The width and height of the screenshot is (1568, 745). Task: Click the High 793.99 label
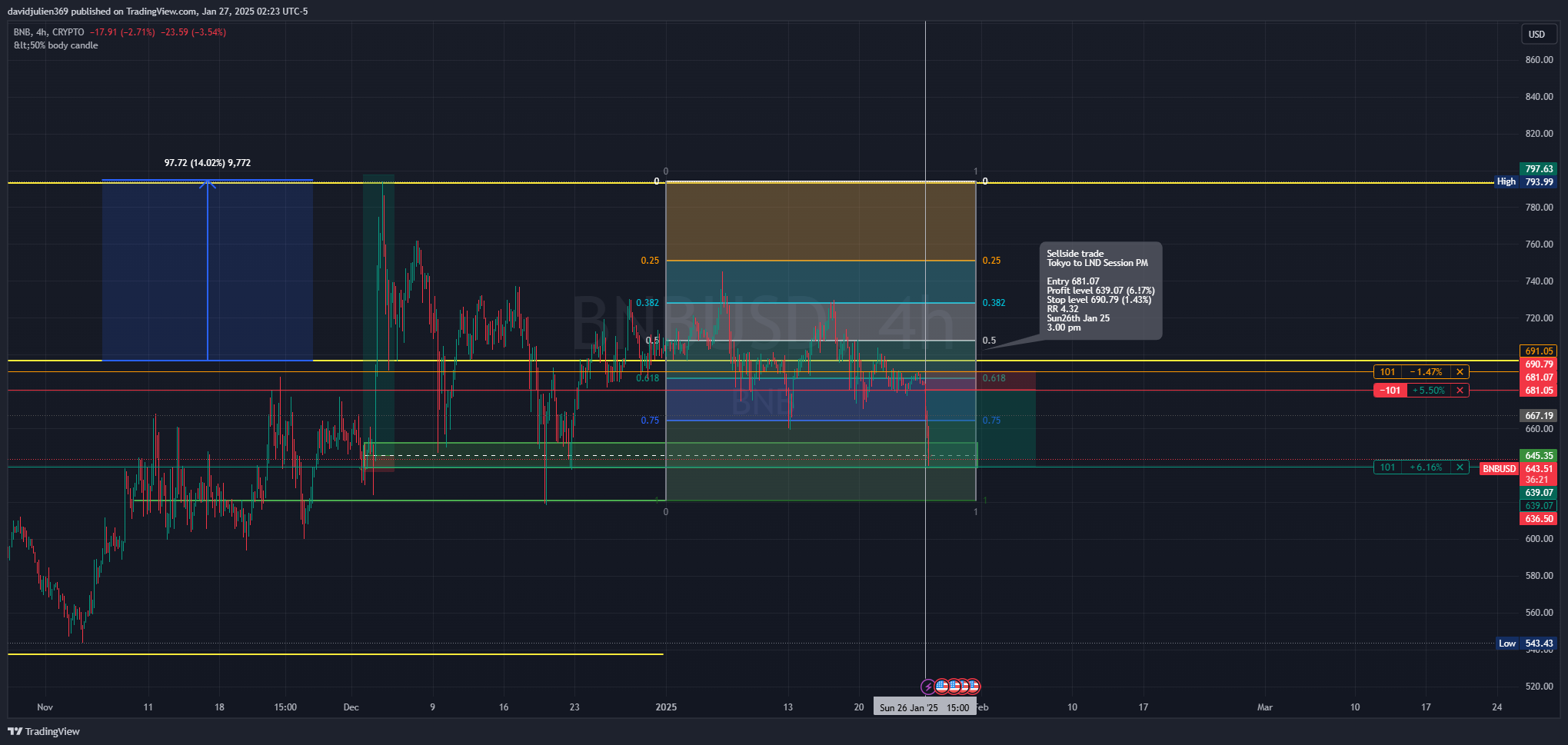click(x=1525, y=182)
